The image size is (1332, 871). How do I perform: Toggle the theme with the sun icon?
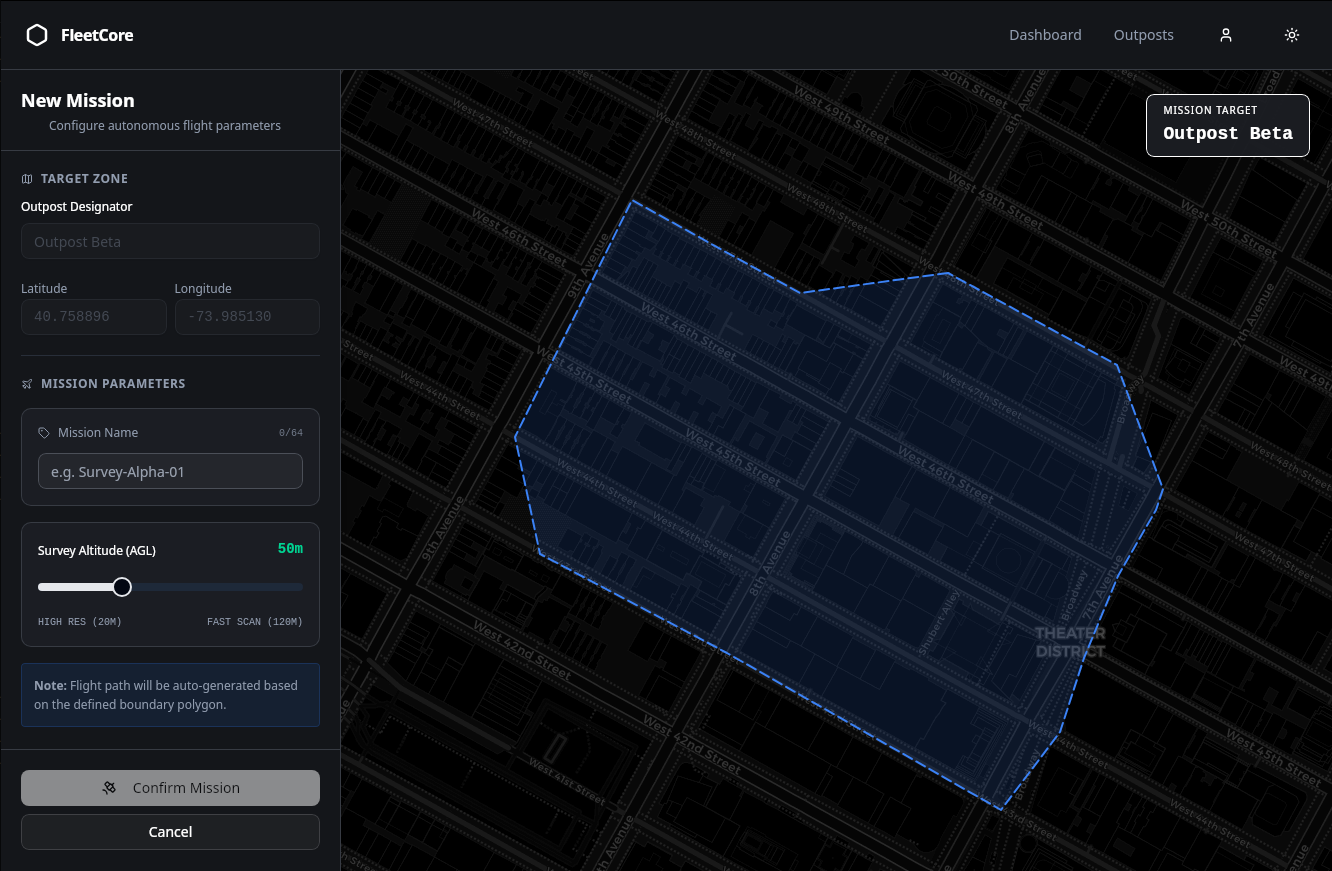pyautogui.click(x=1292, y=35)
